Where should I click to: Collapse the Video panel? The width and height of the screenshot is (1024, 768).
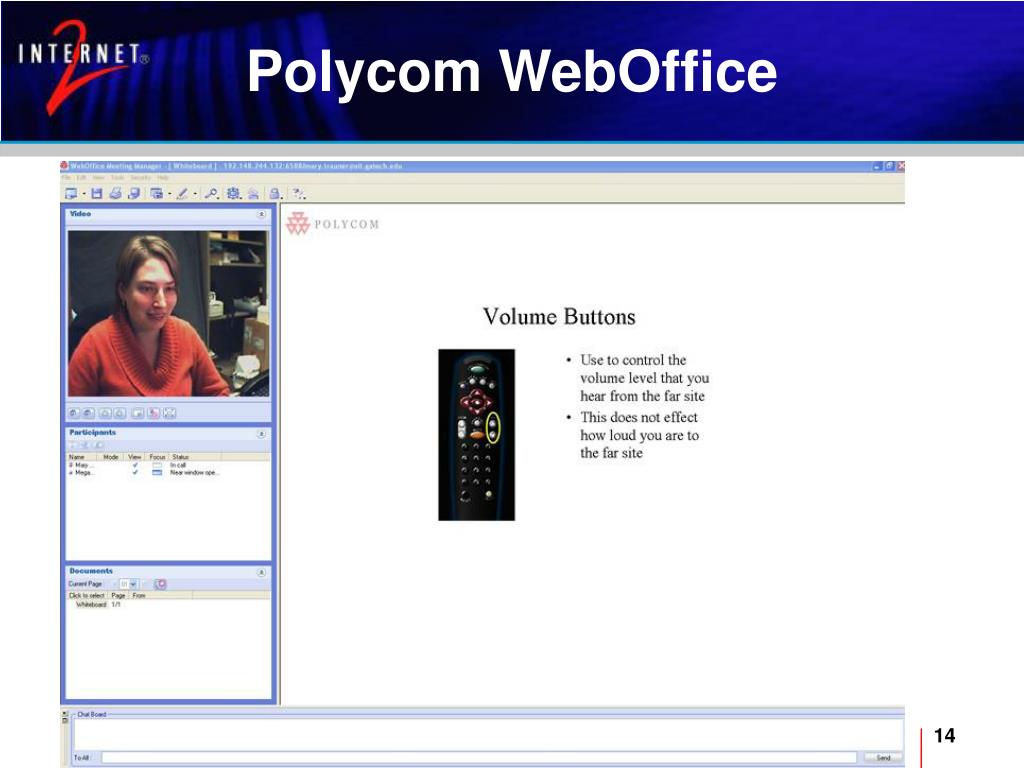click(261, 214)
